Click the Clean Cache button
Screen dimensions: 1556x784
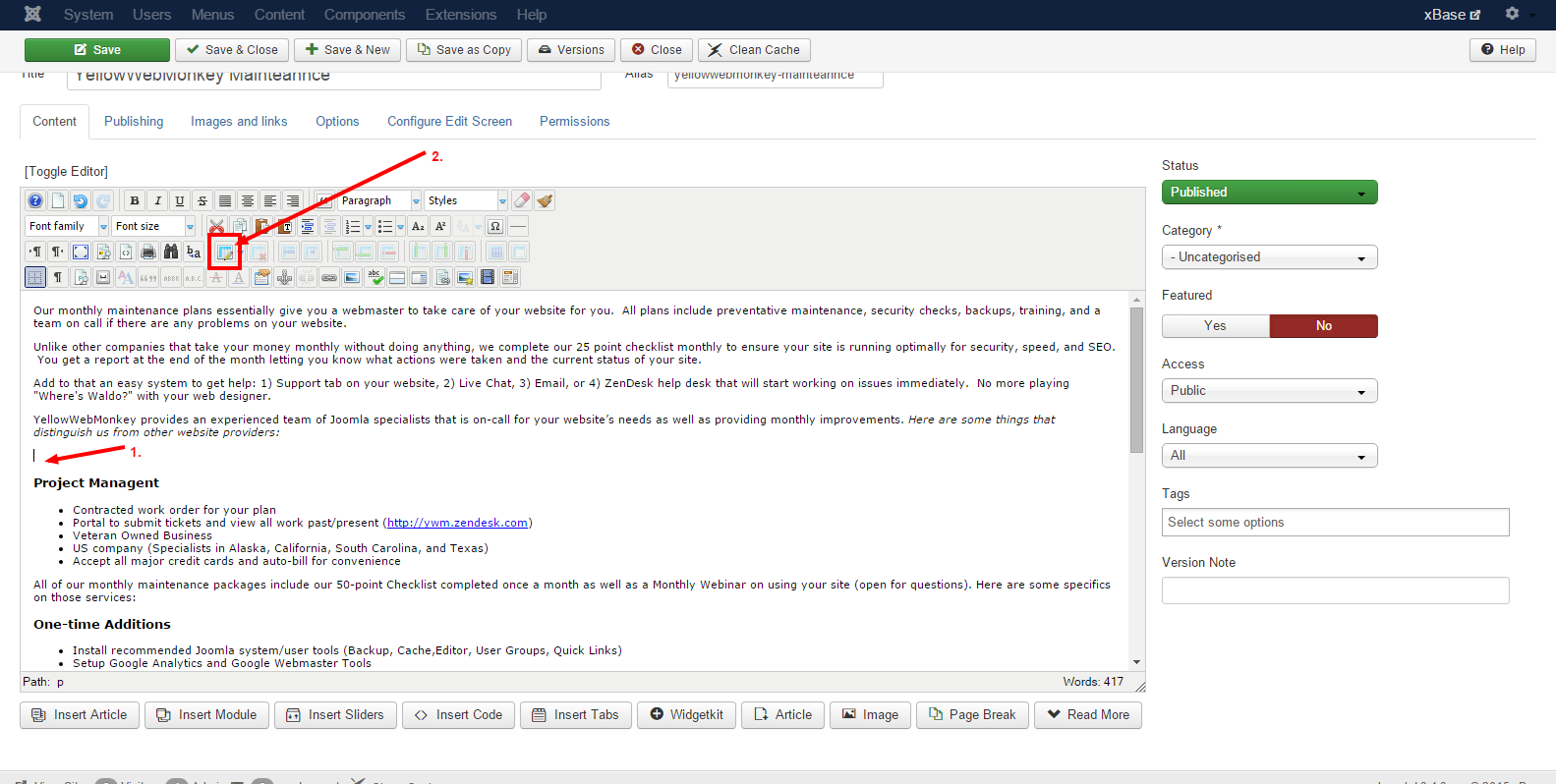click(x=754, y=50)
